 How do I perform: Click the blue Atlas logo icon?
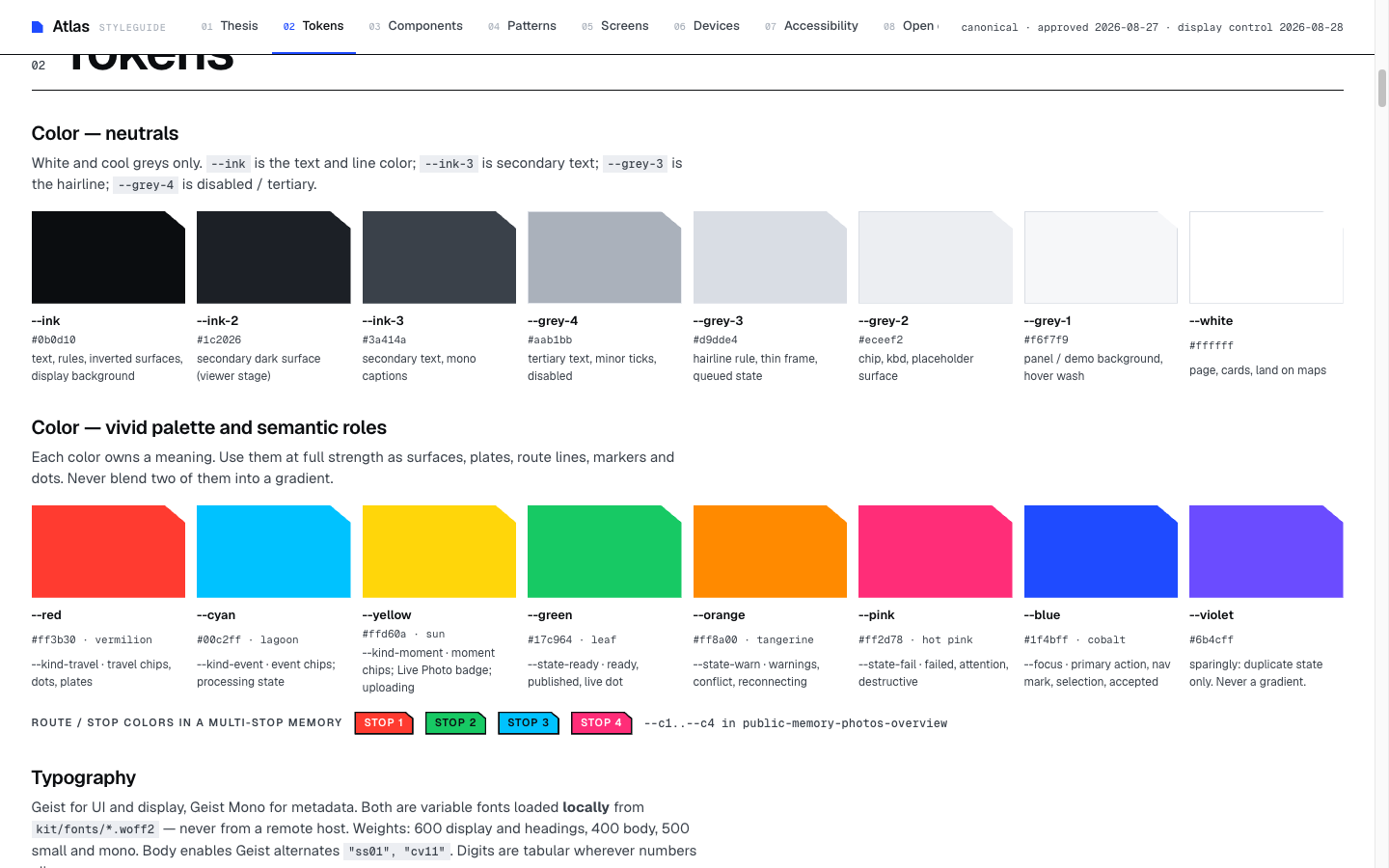click(x=38, y=27)
